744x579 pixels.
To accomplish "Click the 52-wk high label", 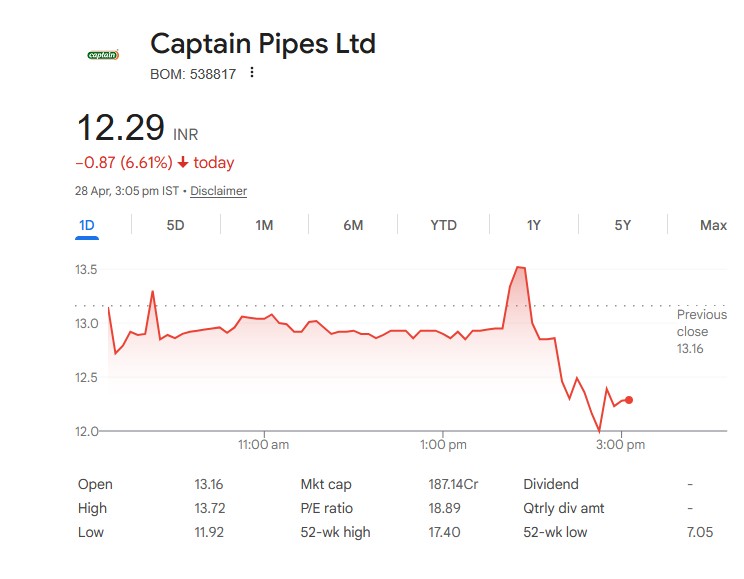I will click(x=335, y=532).
